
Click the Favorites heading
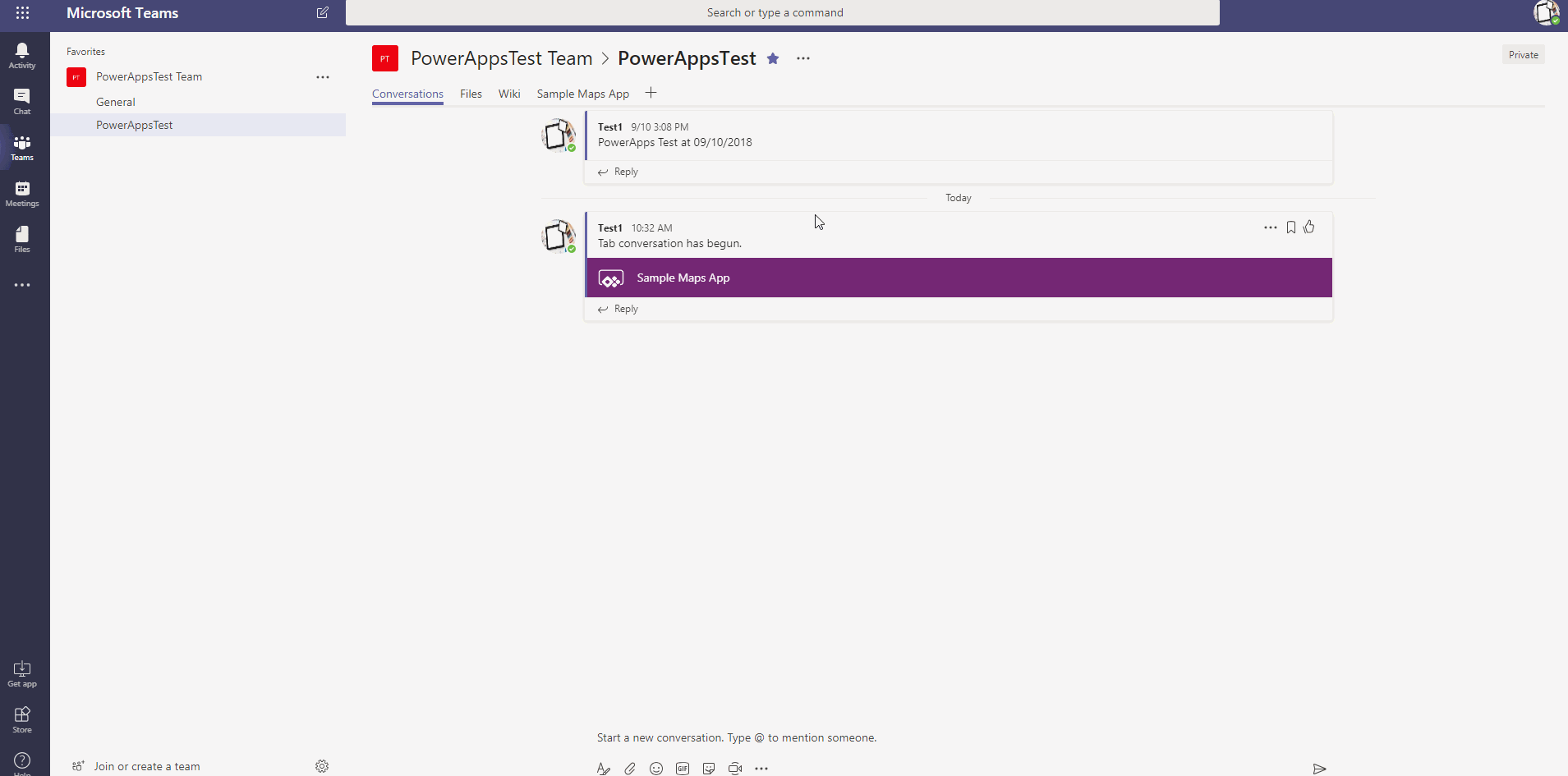click(86, 52)
